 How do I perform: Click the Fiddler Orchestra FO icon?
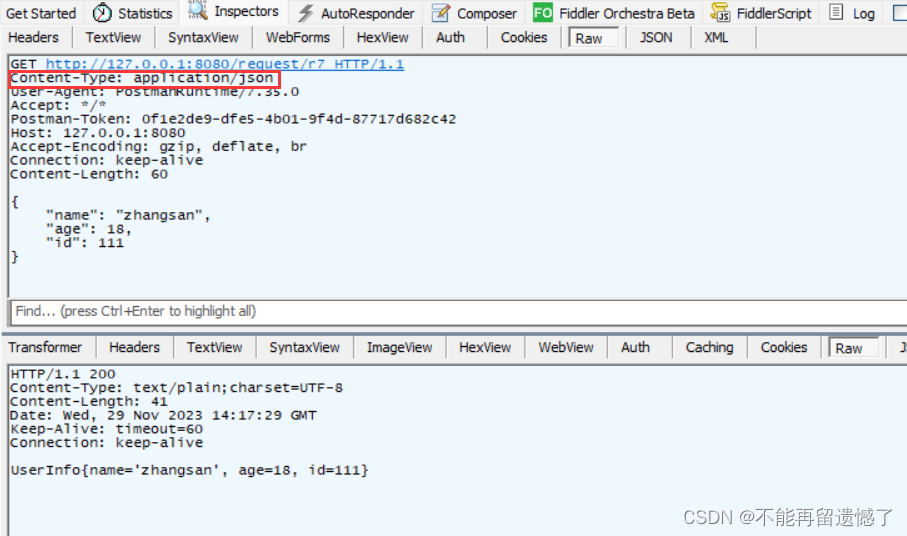pyautogui.click(x=543, y=12)
